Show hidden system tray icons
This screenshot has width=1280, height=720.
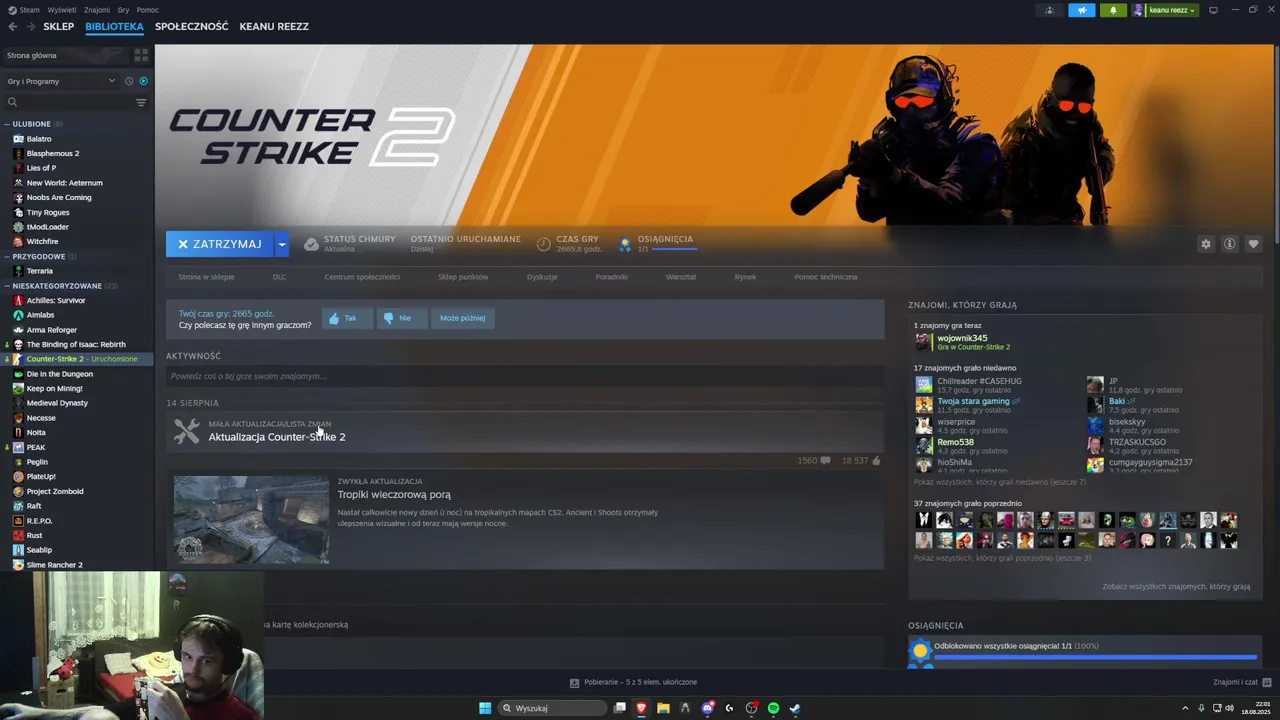pos(1186,708)
